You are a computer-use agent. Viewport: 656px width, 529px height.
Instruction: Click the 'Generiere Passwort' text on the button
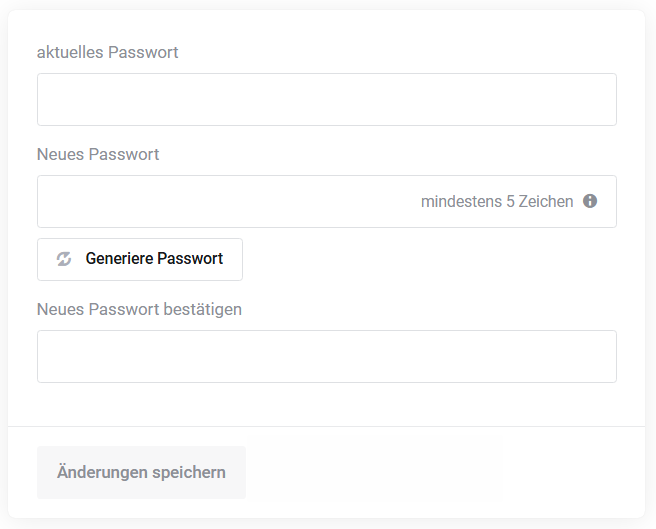click(x=154, y=259)
